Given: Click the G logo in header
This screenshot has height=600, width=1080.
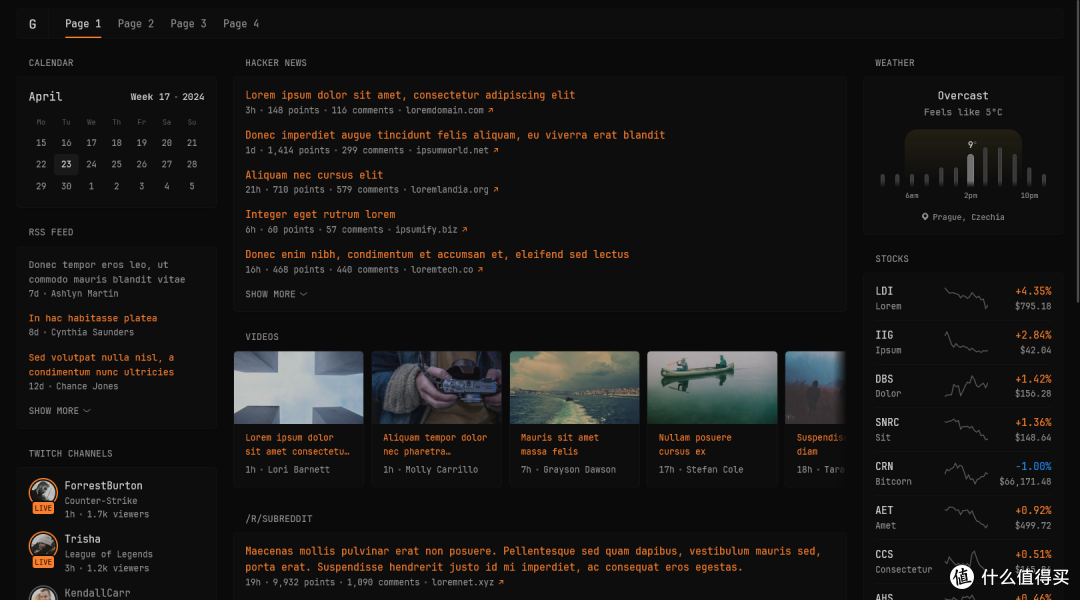Looking at the screenshot, I should 32,24.
